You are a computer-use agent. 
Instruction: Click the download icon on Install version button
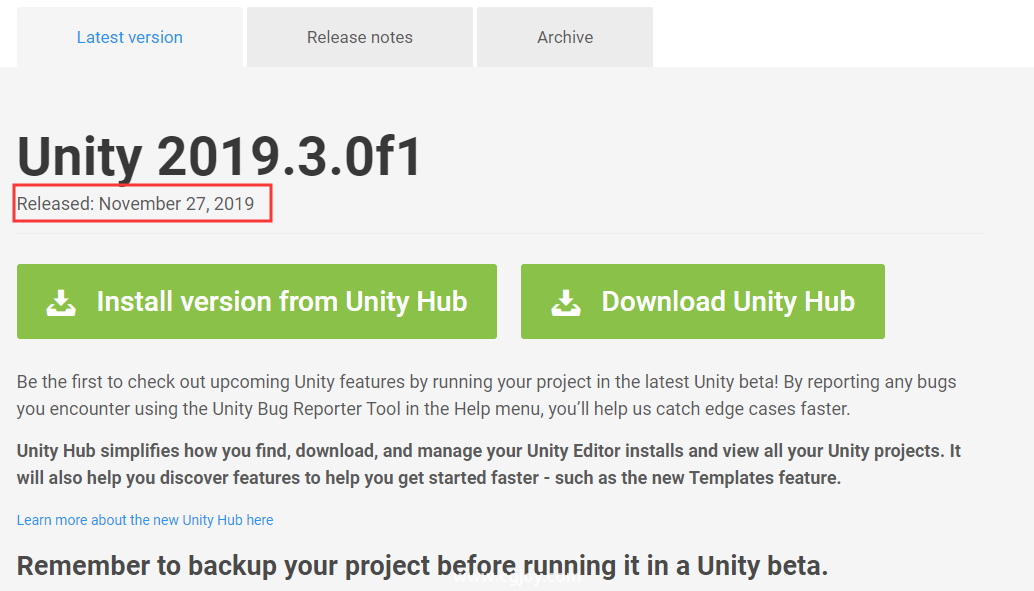pos(62,302)
